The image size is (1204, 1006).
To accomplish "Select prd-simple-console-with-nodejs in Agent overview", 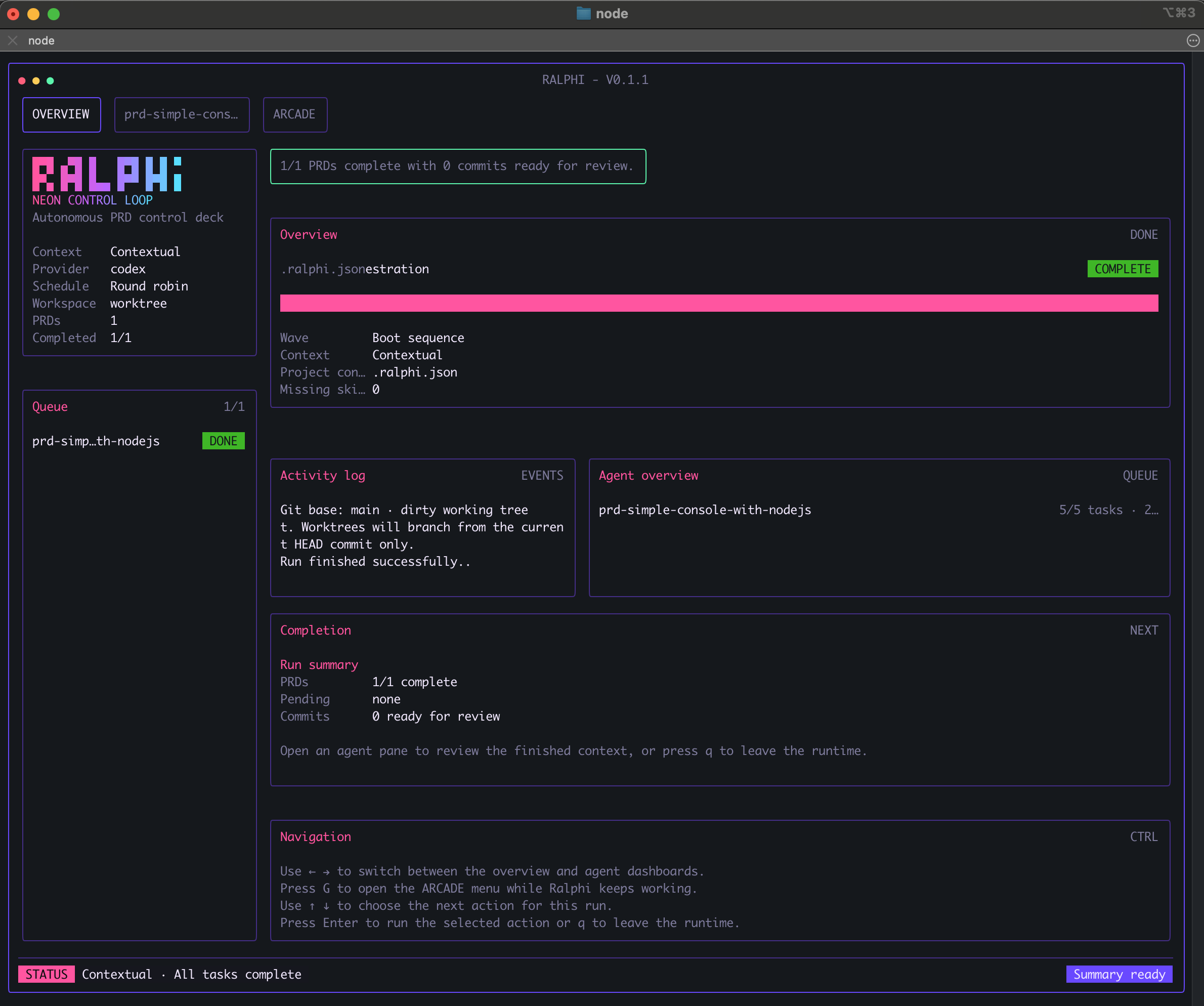I will [705, 509].
